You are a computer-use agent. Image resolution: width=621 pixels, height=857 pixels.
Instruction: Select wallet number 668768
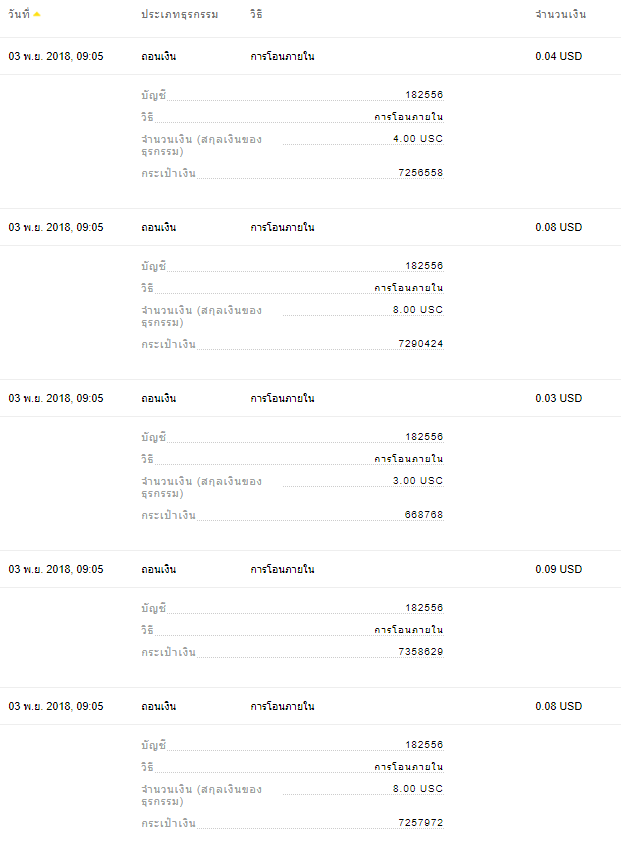[424, 515]
